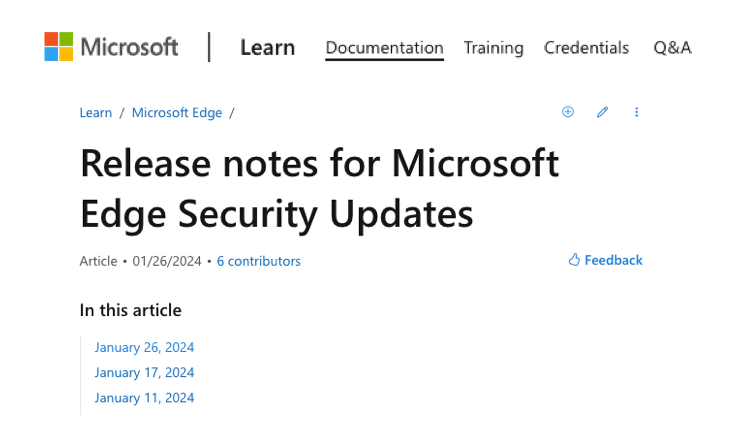Open the 6 contributors link
The image size is (756, 430).
tap(258, 261)
